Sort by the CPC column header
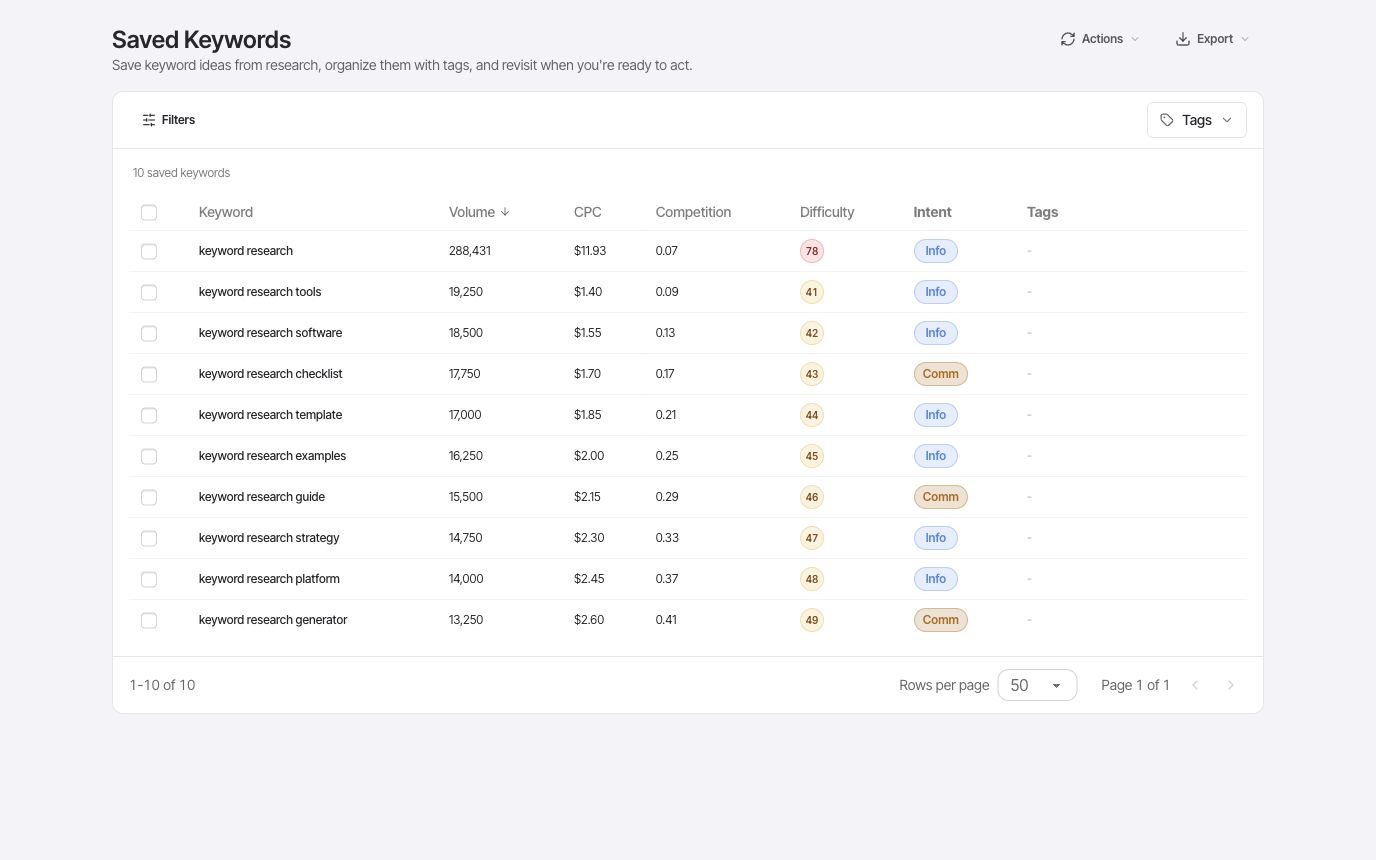 point(588,212)
